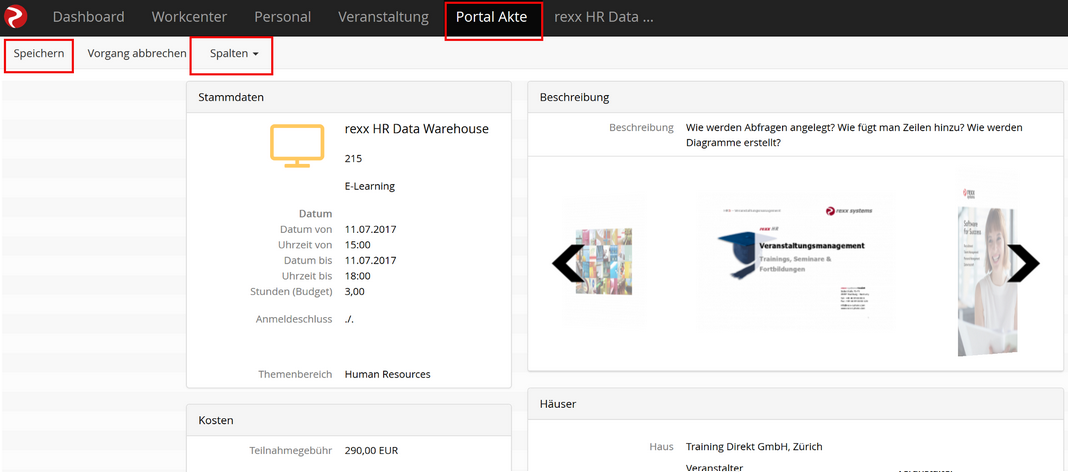
Task: Show next image with right arrow
Action: [x=1023, y=263]
